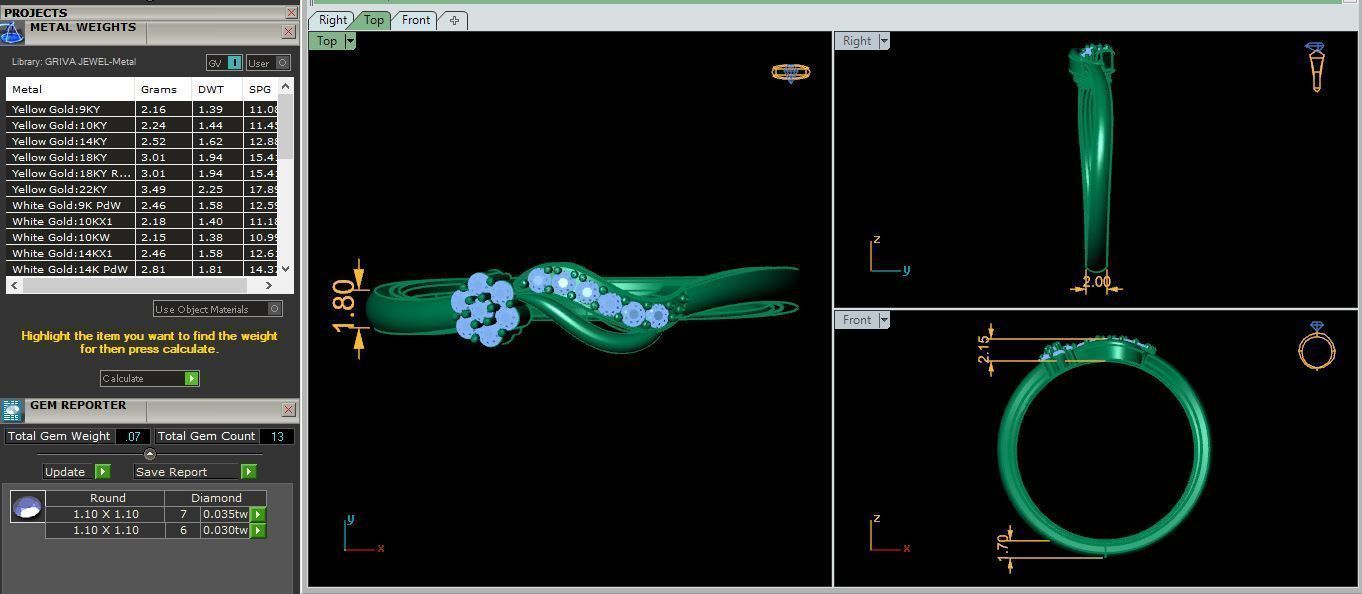
Task: Click the Grams column header
Action: pyautogui.click(x=163, y=89)
